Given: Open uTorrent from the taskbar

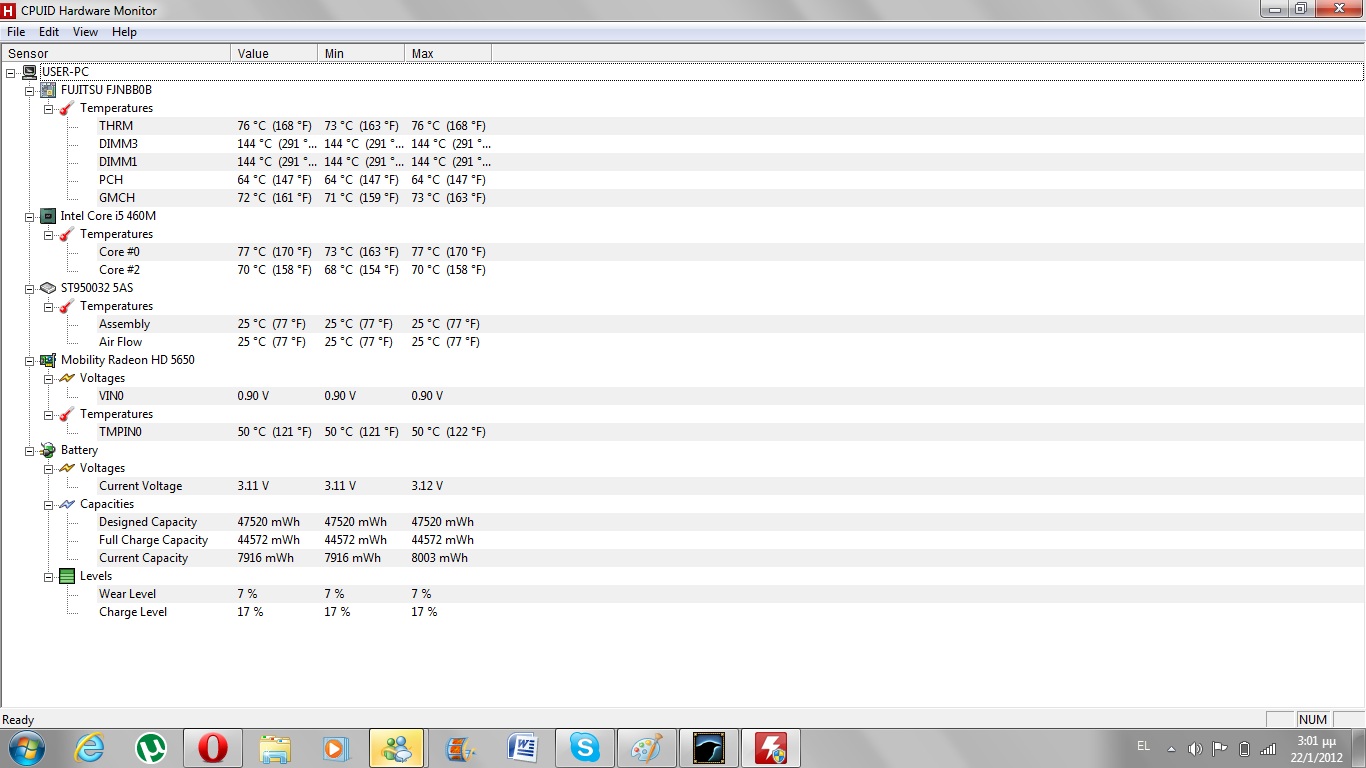Looking at the screenshot, I should [151, 747].
